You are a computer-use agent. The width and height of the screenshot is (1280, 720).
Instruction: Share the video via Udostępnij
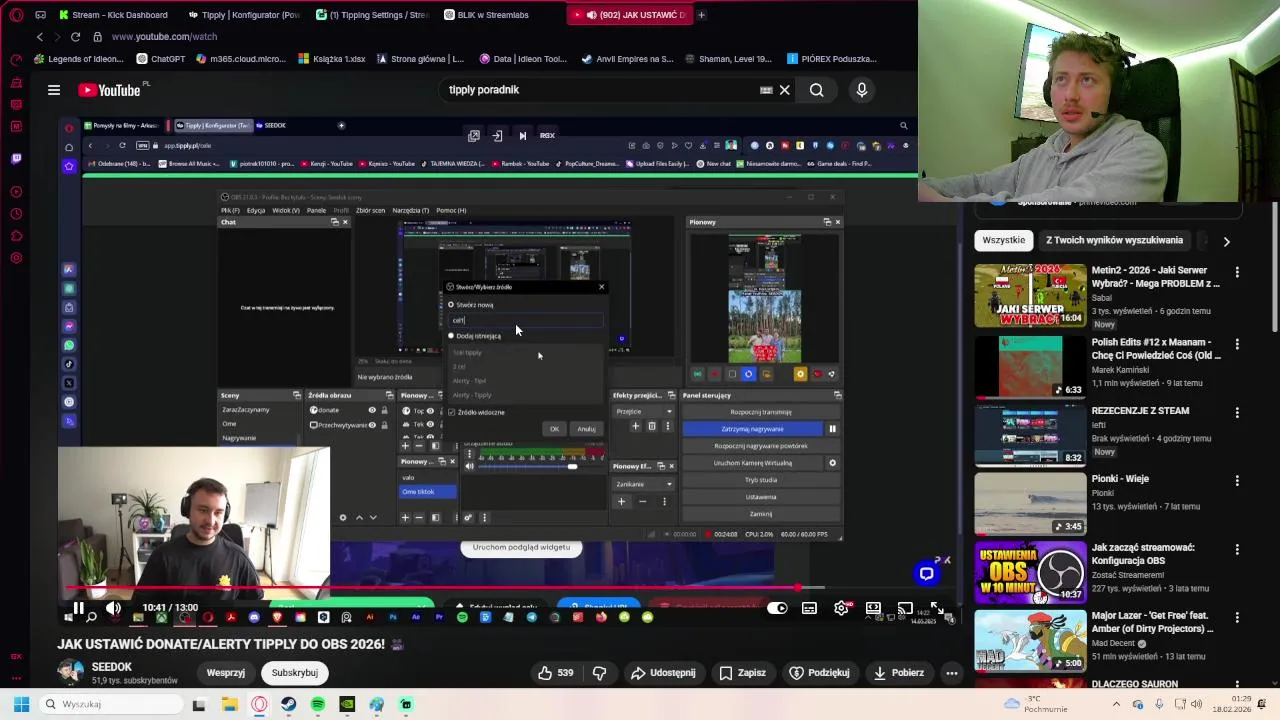pos(663,673)
